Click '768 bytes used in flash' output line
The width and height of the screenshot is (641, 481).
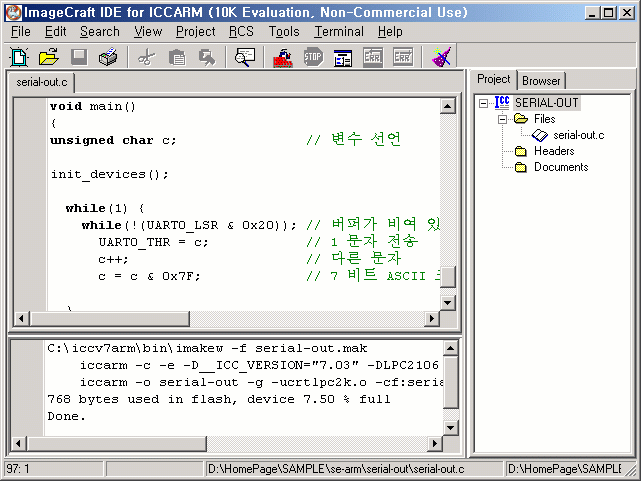[x=219, y=399]
